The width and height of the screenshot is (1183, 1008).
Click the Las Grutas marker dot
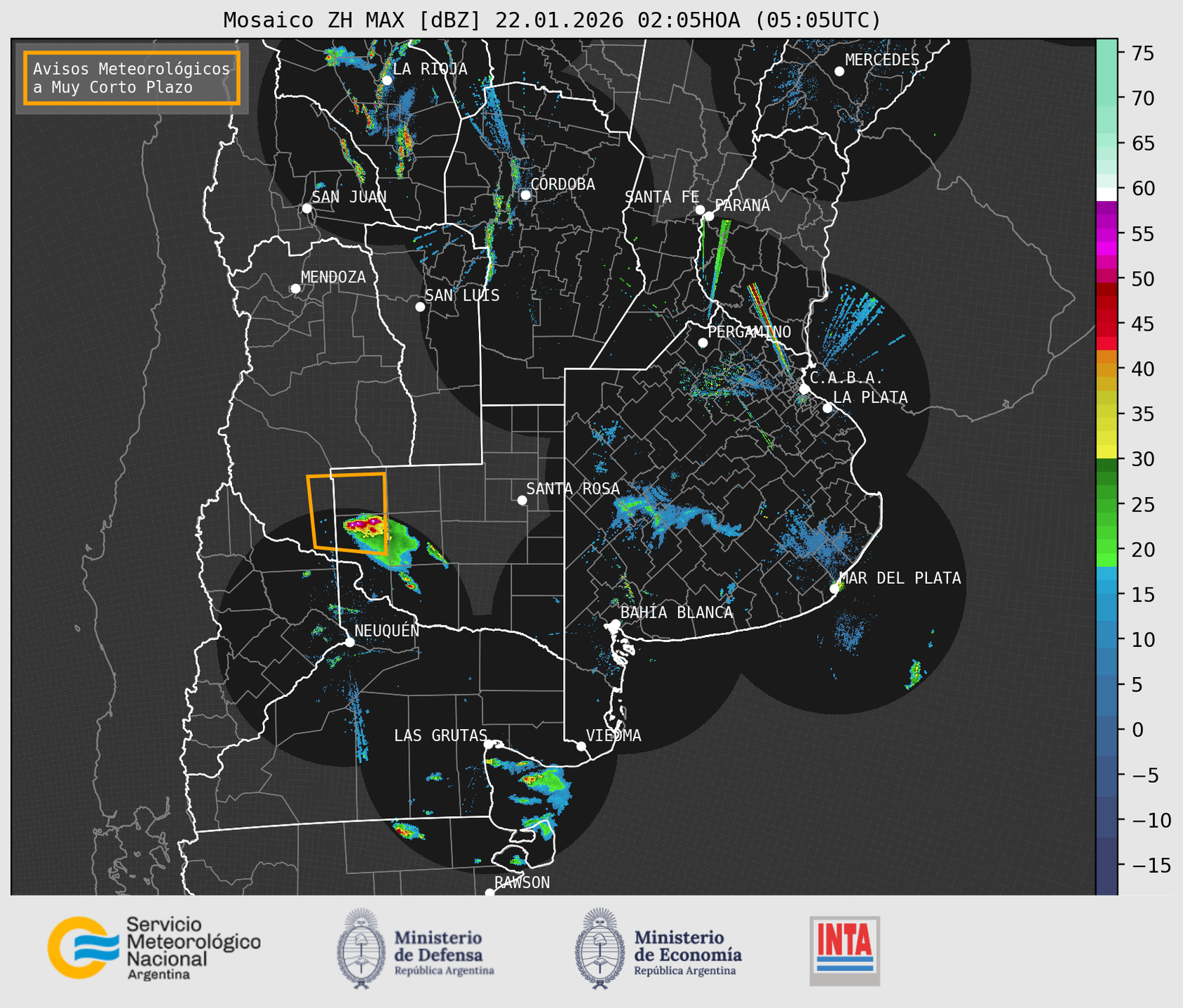(489, 744)
